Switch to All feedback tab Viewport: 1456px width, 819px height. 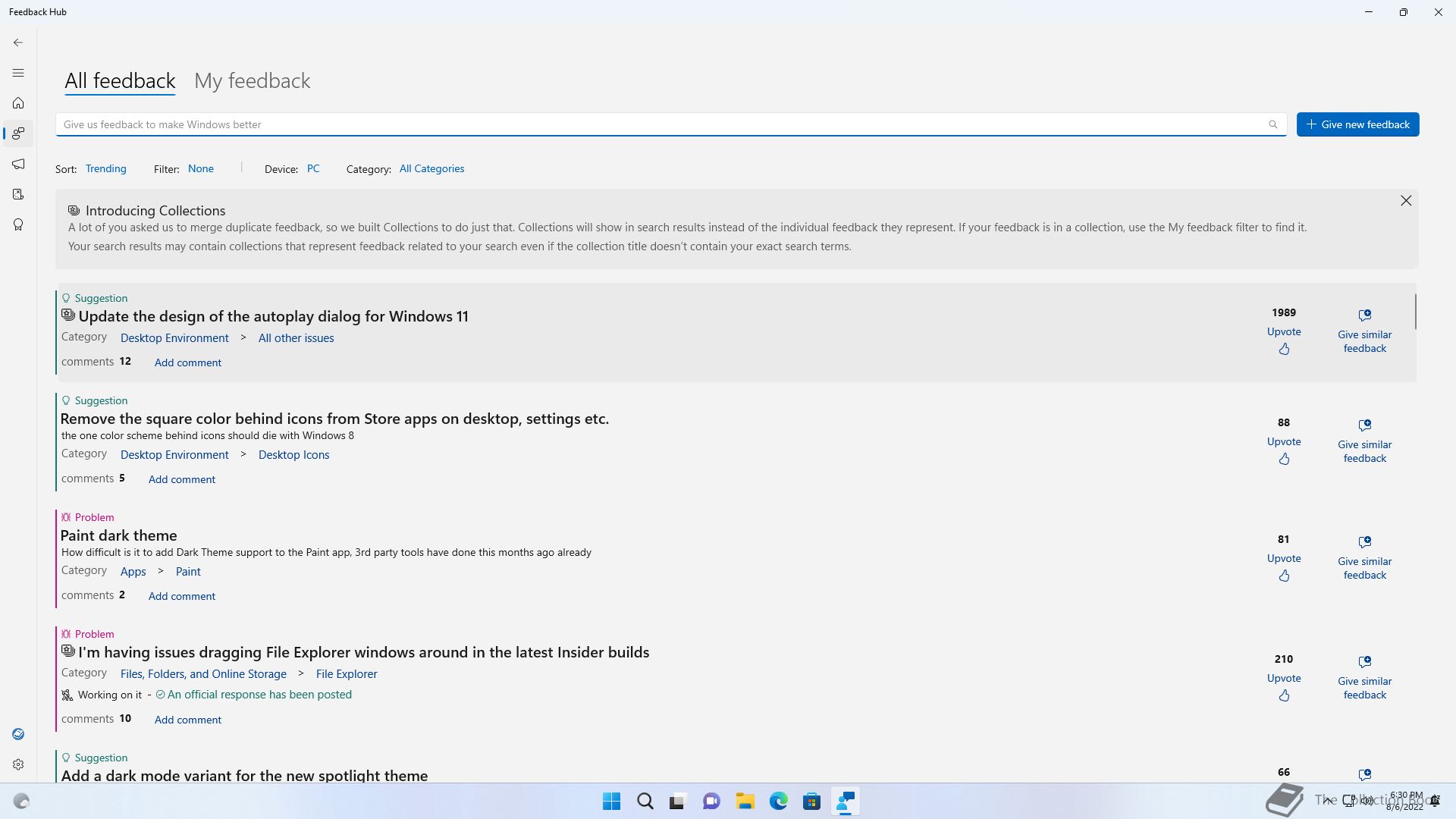point(120,80)
